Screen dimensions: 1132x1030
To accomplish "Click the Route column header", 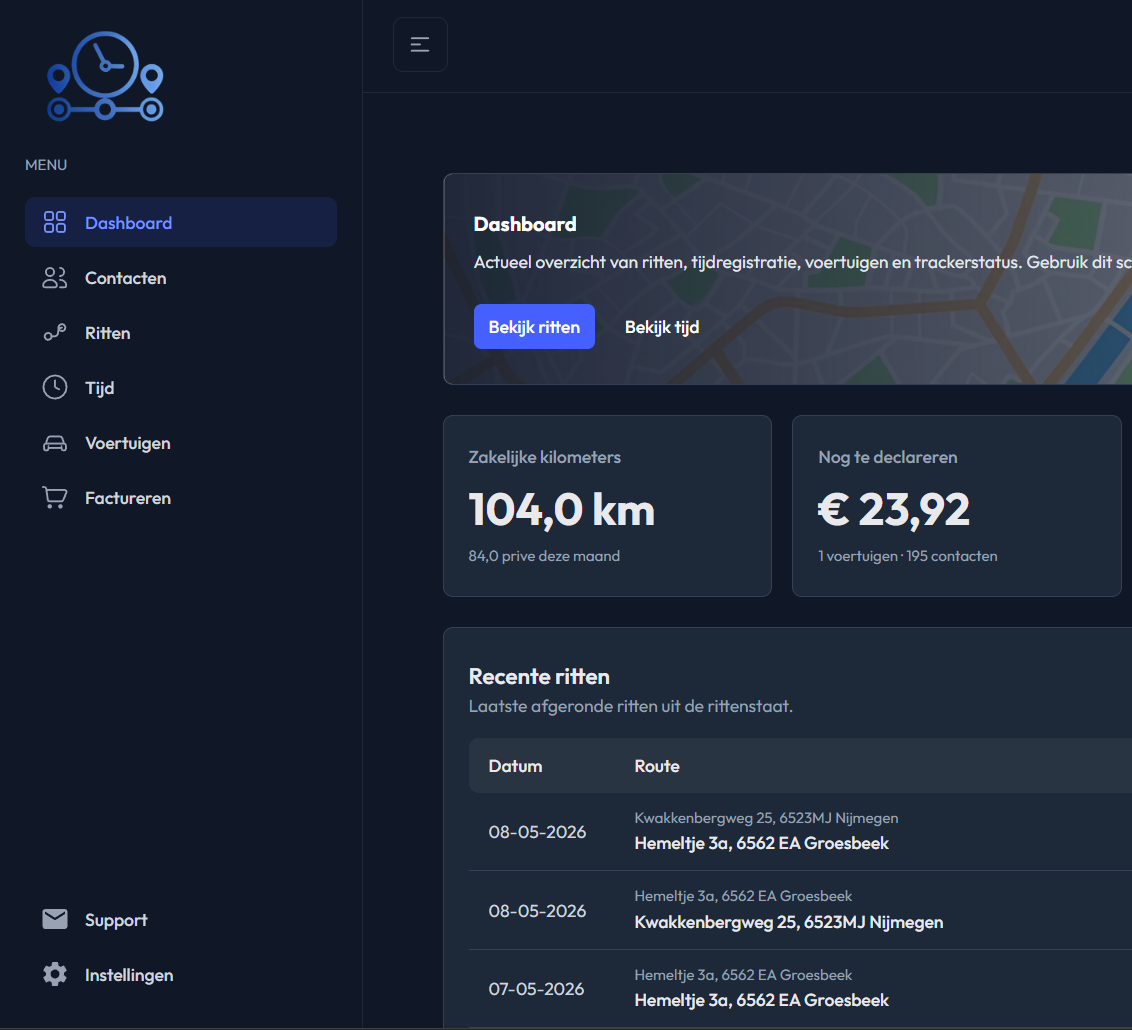I will pos(657,766).
